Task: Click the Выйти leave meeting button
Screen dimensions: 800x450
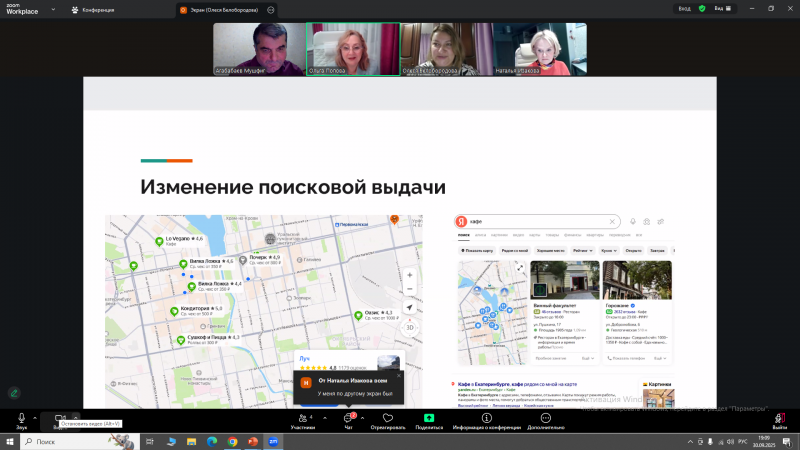Action: click(779, 420)
